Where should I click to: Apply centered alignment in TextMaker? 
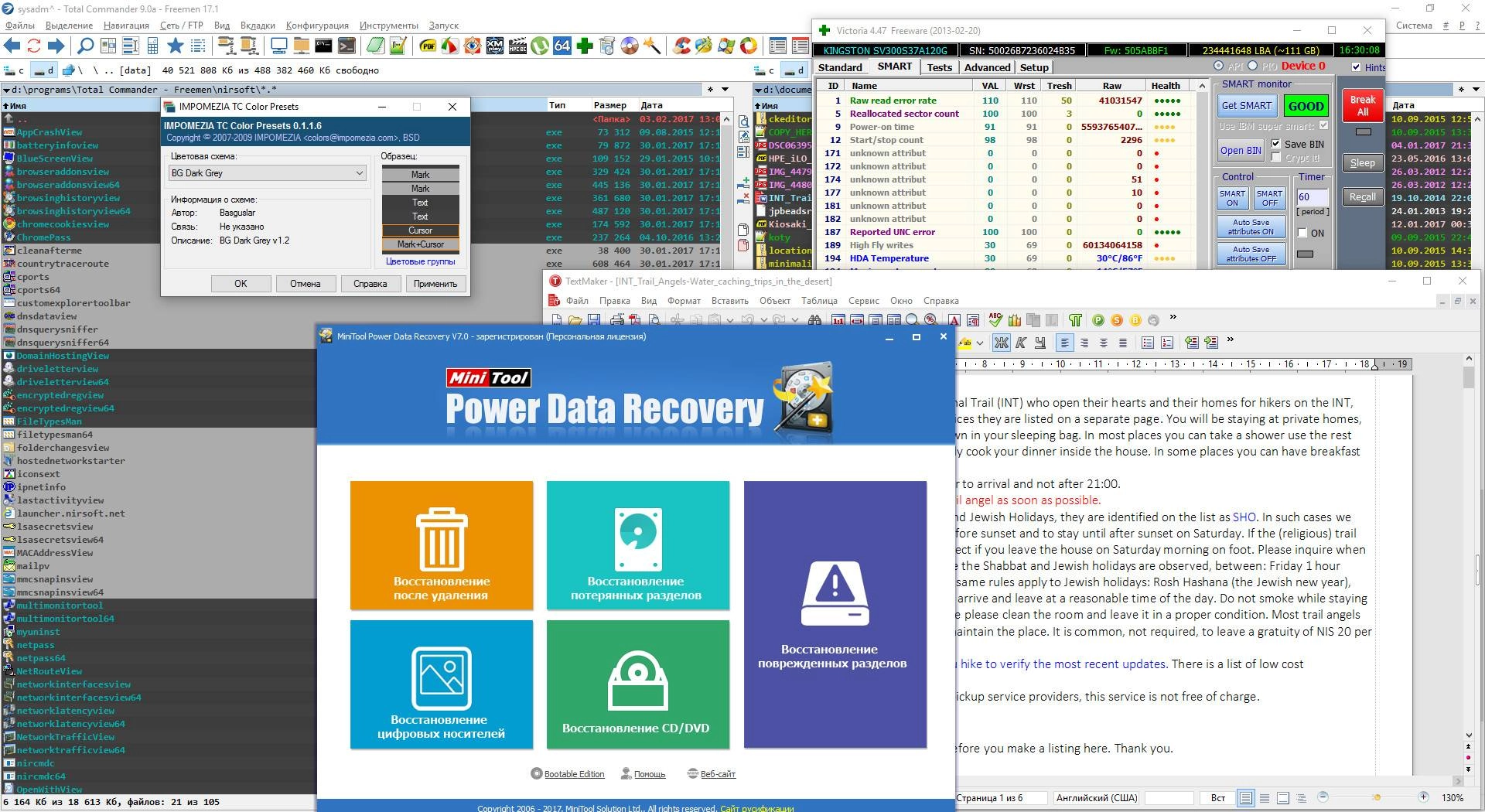click(x=1104, y=343)
